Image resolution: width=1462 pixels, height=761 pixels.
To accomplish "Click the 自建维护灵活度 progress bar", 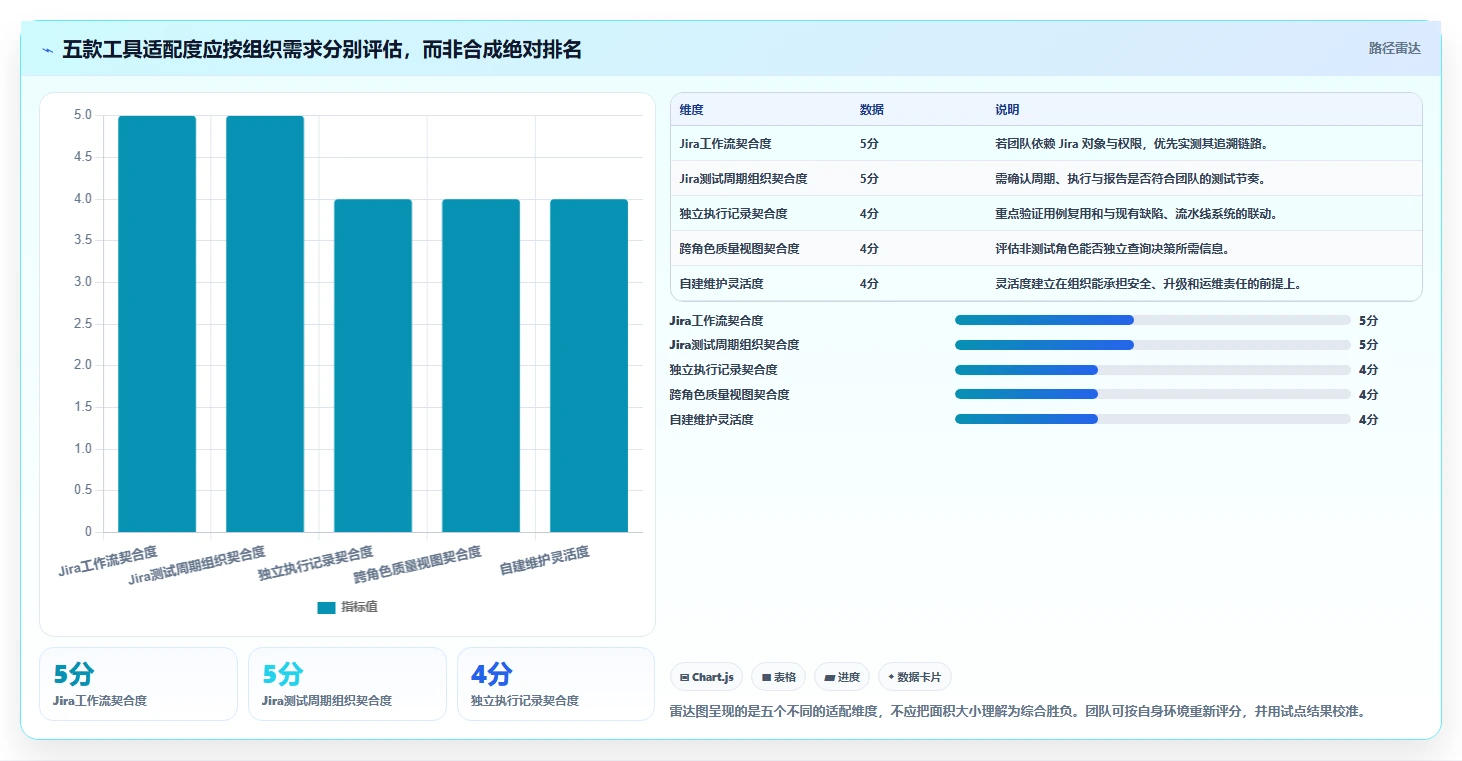I will [1152, 419].
